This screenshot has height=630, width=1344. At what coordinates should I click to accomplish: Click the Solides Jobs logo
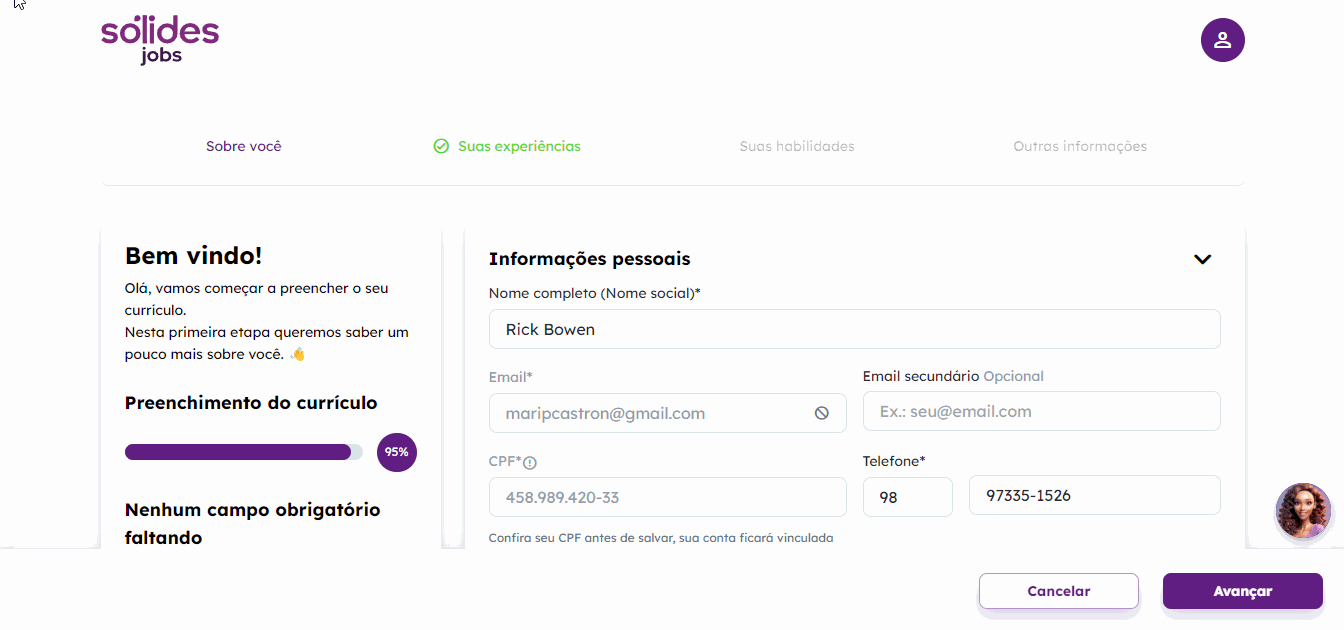pos(160,40)
